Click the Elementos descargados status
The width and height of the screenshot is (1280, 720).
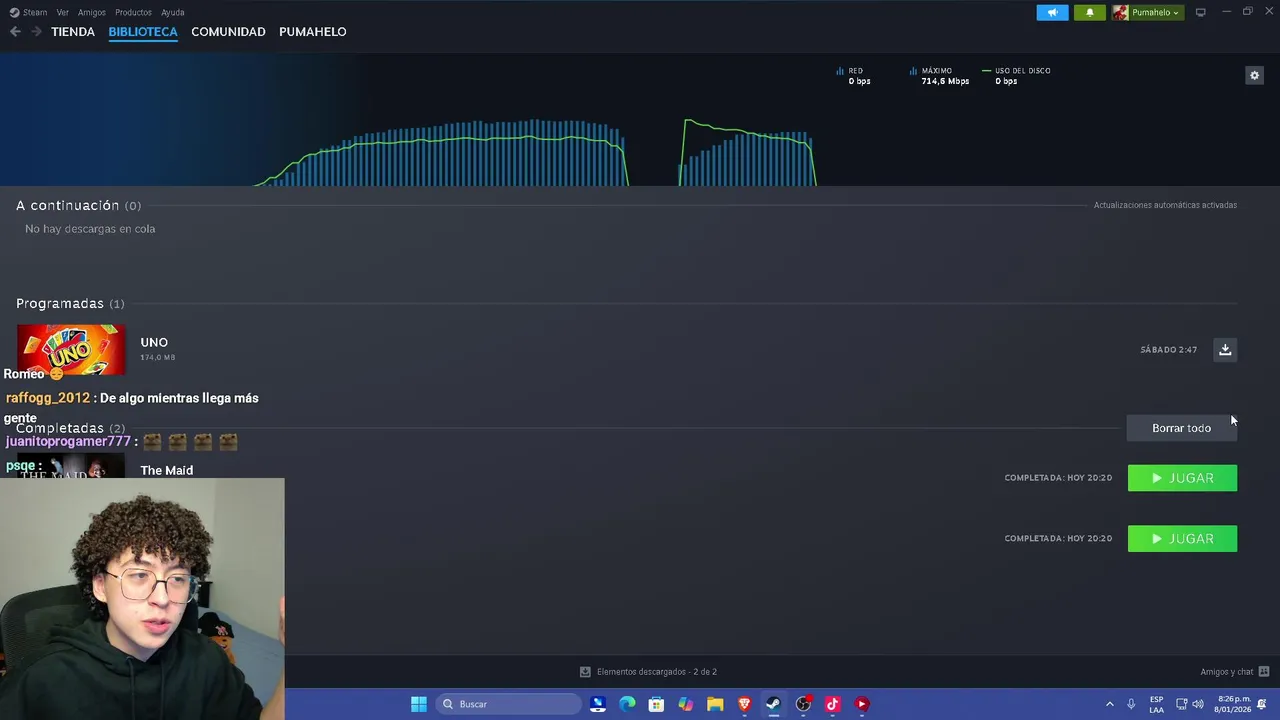pos(648,672)
